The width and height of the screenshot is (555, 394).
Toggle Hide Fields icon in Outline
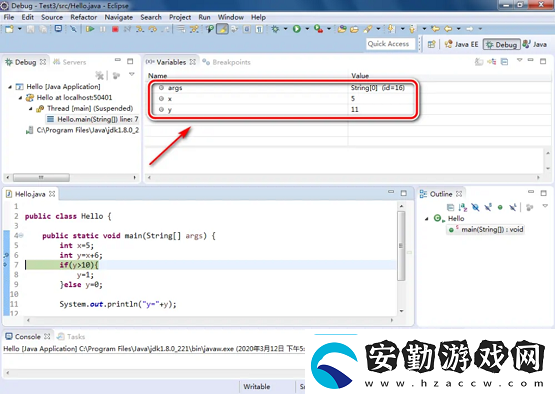coord(475,207)
